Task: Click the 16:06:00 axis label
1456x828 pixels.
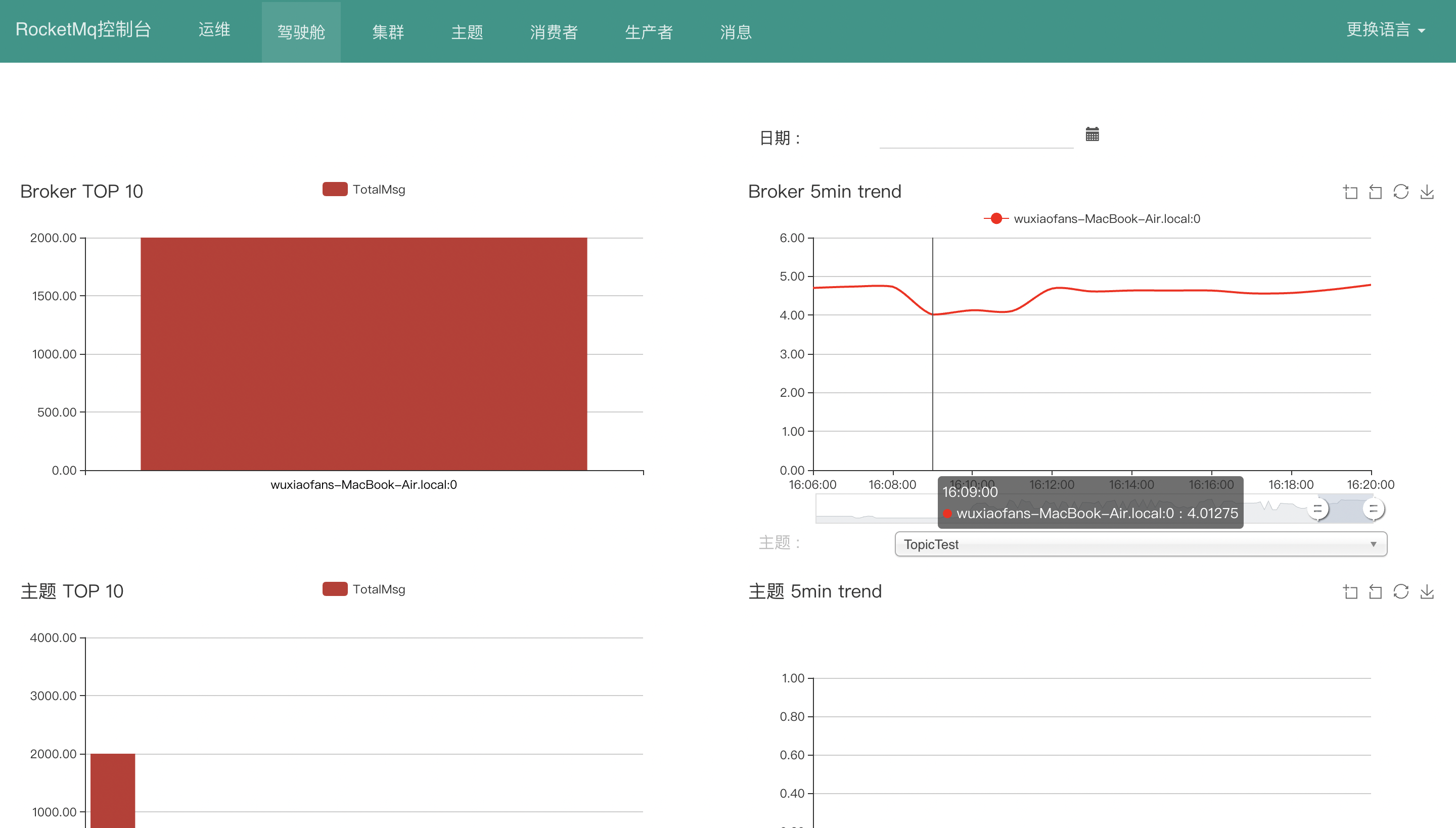Action: pos(813,484)
